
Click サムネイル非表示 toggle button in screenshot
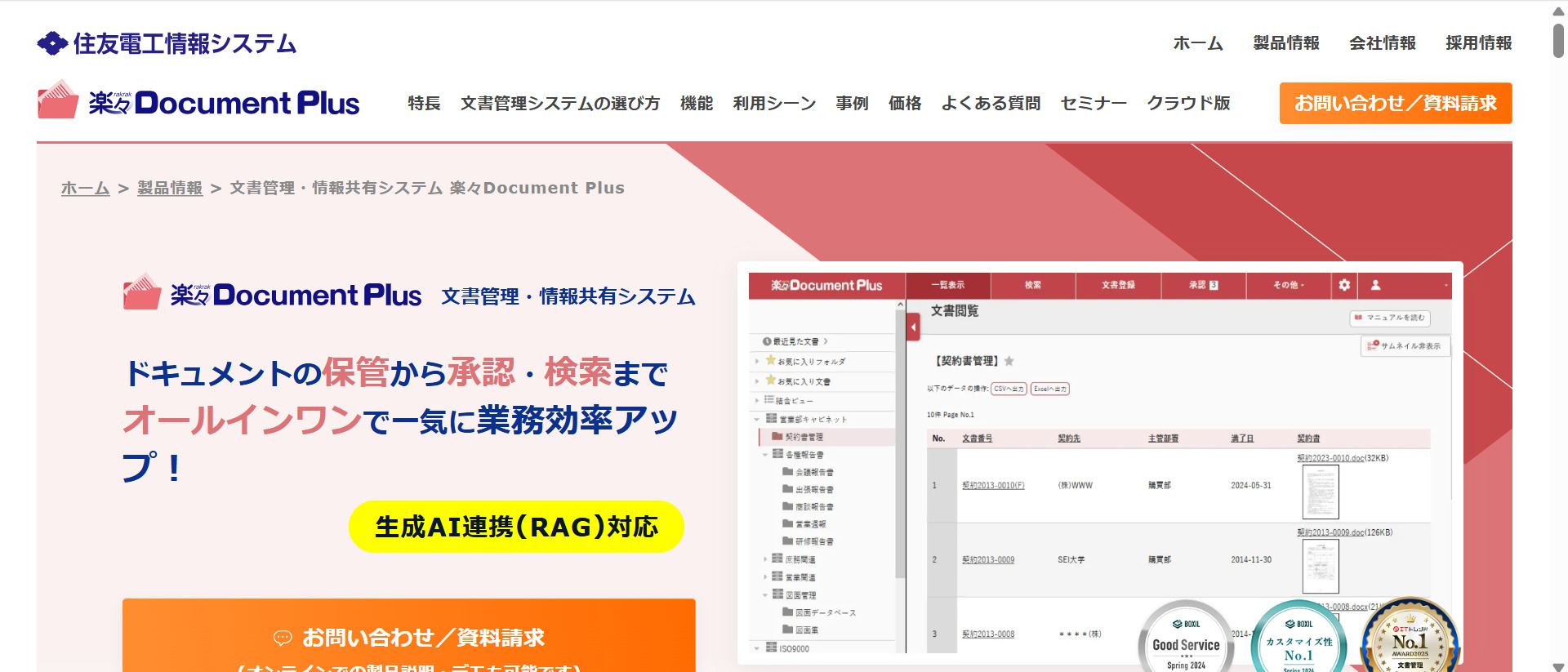pyautogui.click(x=1405, y=346)
